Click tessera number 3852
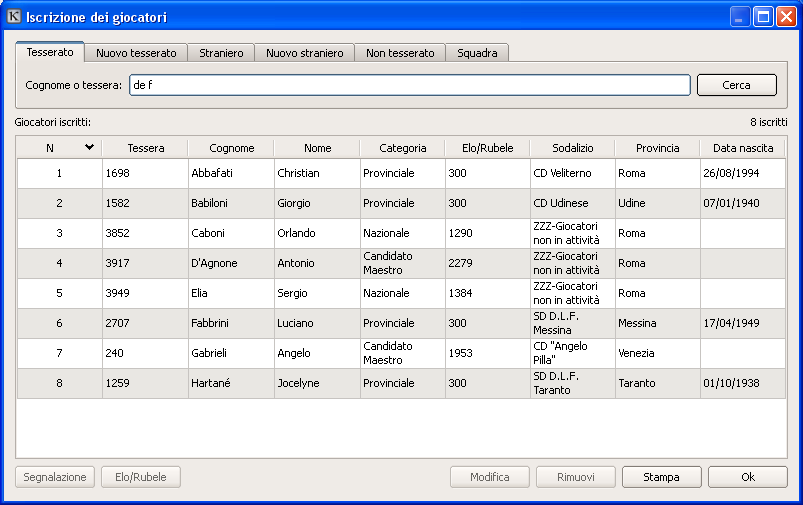This screenshot has height=505, width=803. (118, 233)
